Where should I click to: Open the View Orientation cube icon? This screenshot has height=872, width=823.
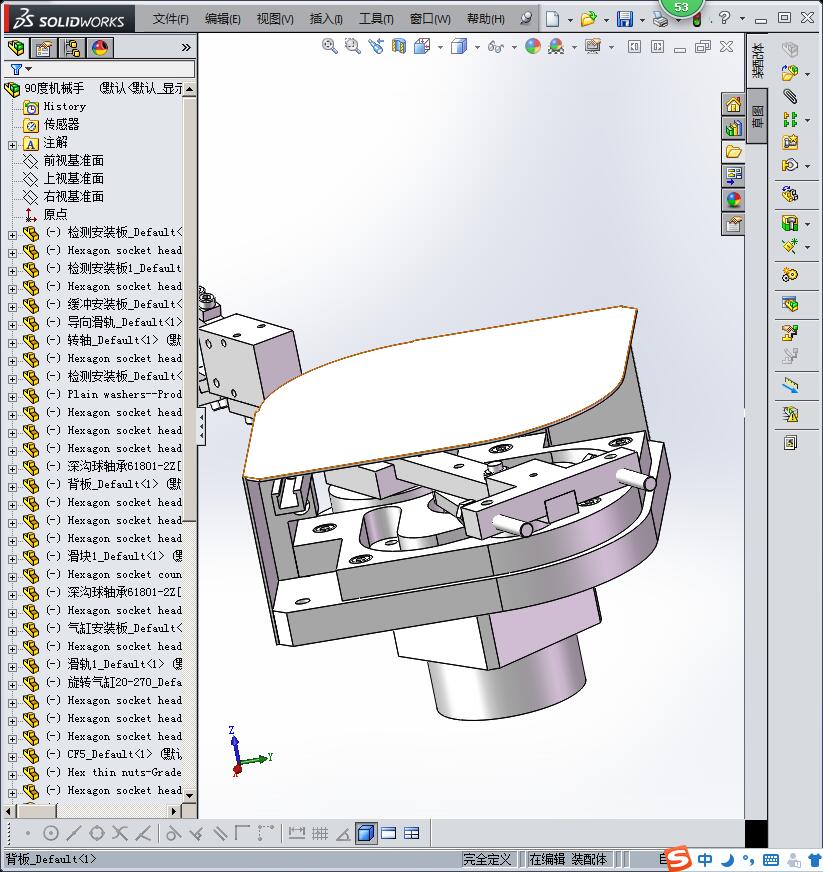click(x=422, y=46)
